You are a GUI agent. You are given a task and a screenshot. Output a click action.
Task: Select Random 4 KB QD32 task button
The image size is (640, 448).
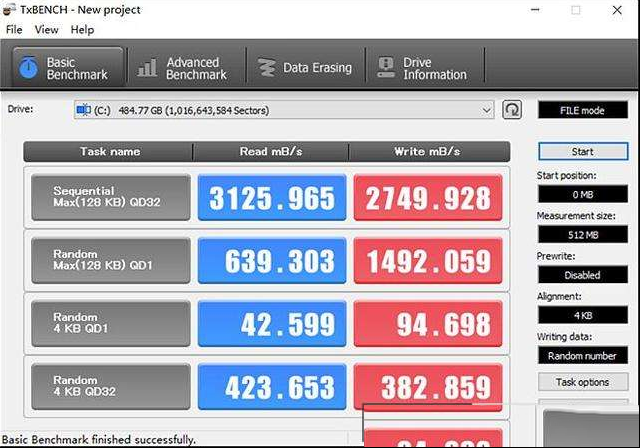111,387
